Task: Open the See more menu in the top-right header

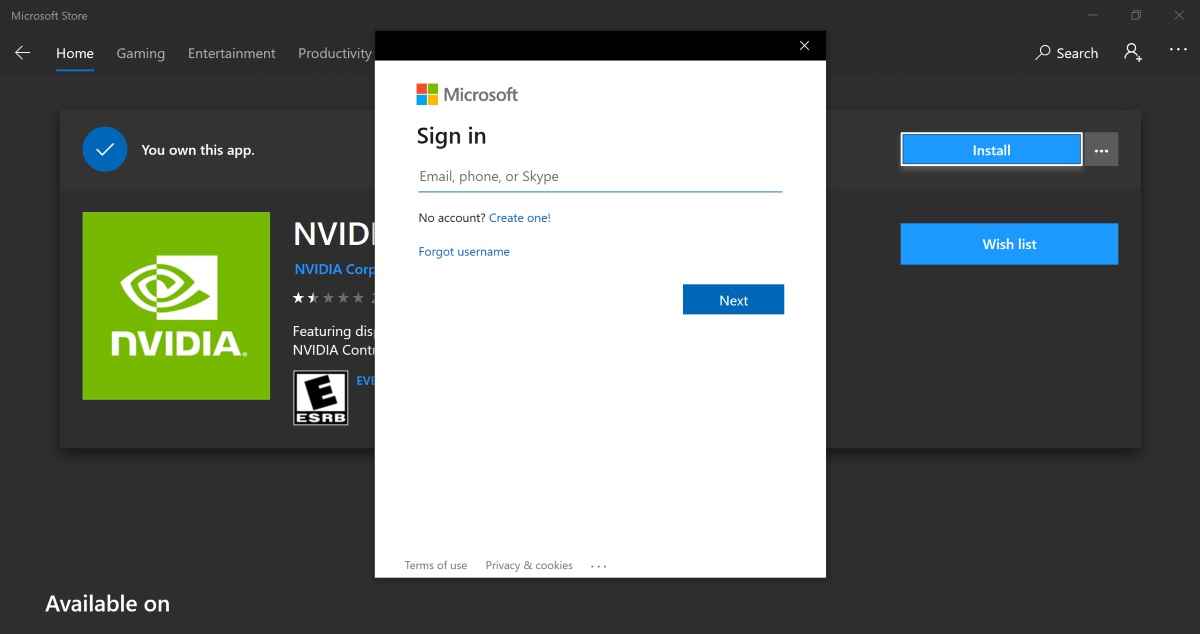Action: [1178, 50]
